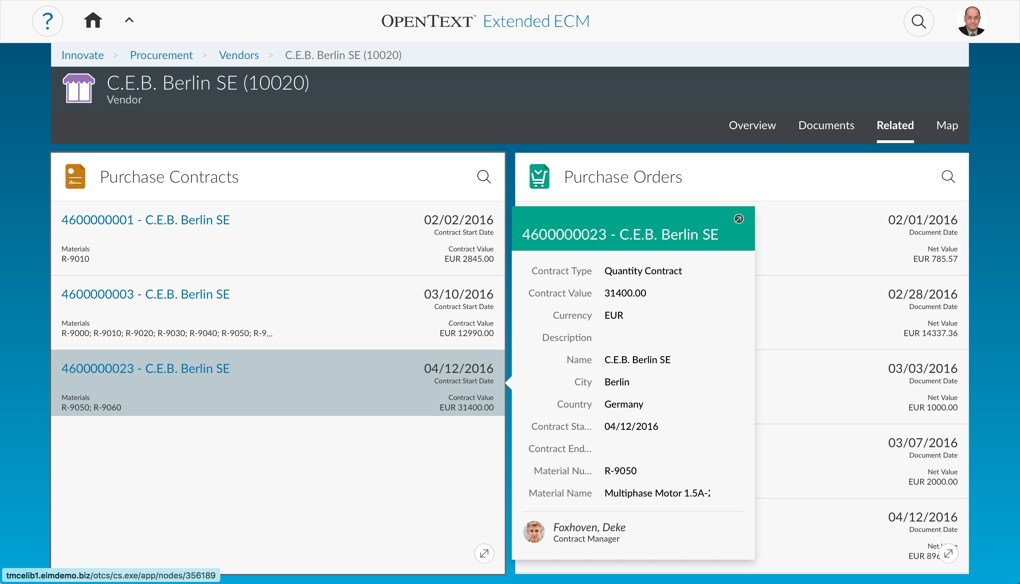This screenshot has width=1020, height=584.
Task: Navigate to Vendors breadcrumb
Action: click(239, 55)
